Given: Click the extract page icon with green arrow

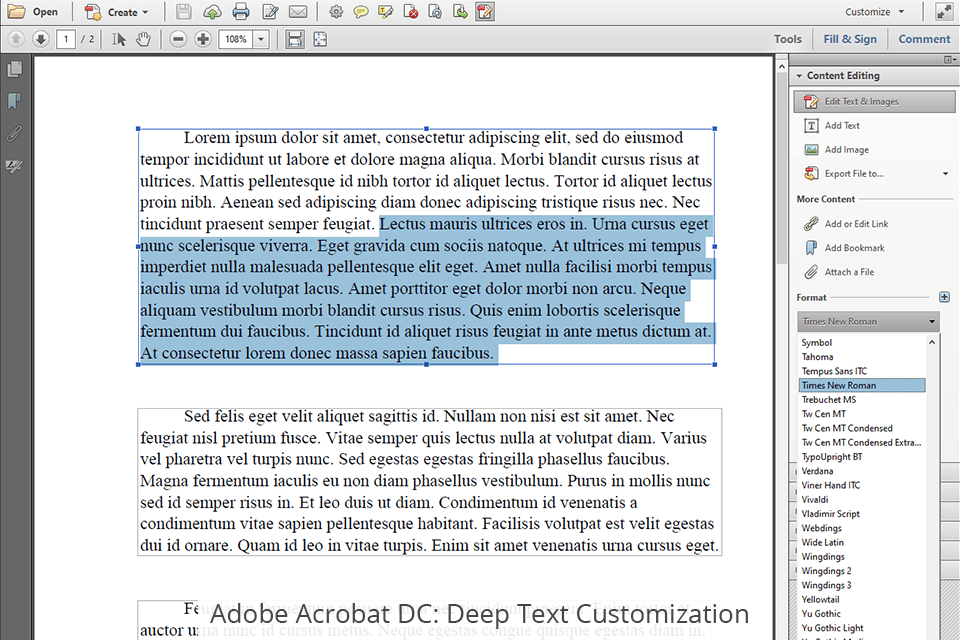Looking at the screenshot, I should coord(460,12).
